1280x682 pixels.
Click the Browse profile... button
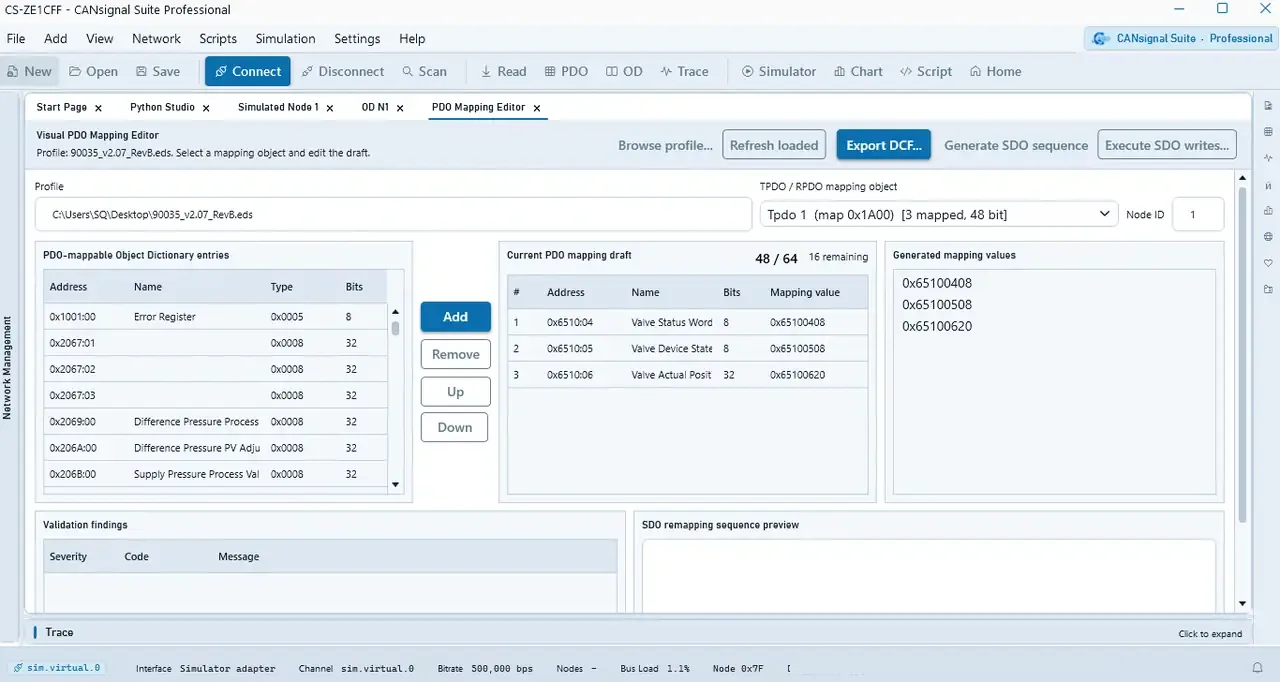point(665,145)
